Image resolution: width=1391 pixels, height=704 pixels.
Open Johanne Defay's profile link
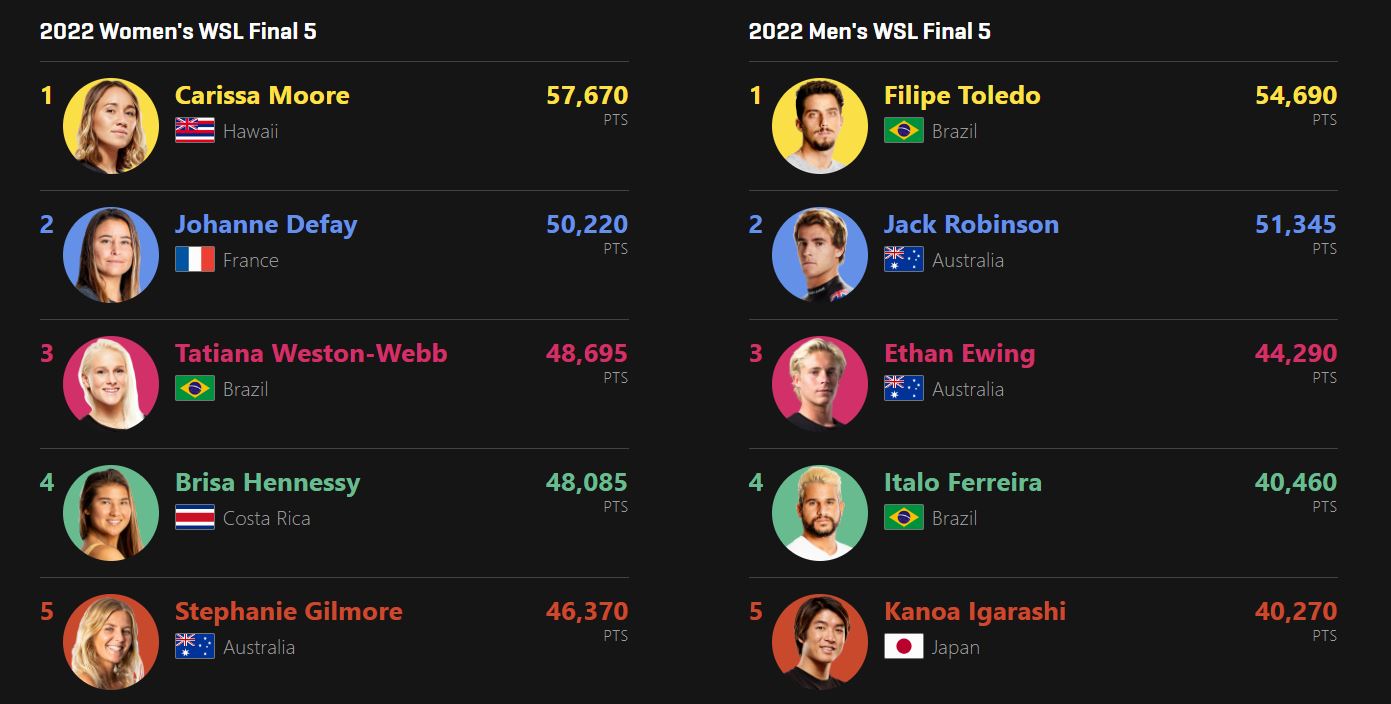coord(266,225)
